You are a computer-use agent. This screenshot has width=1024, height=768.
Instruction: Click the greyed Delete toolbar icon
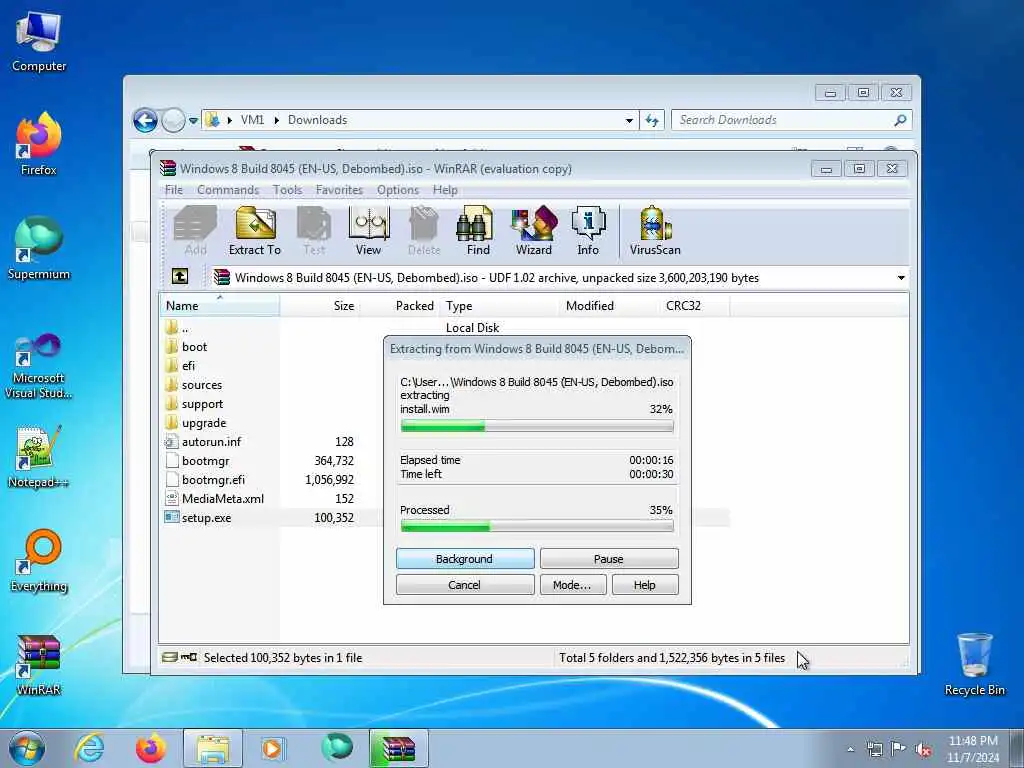(424, 231)
